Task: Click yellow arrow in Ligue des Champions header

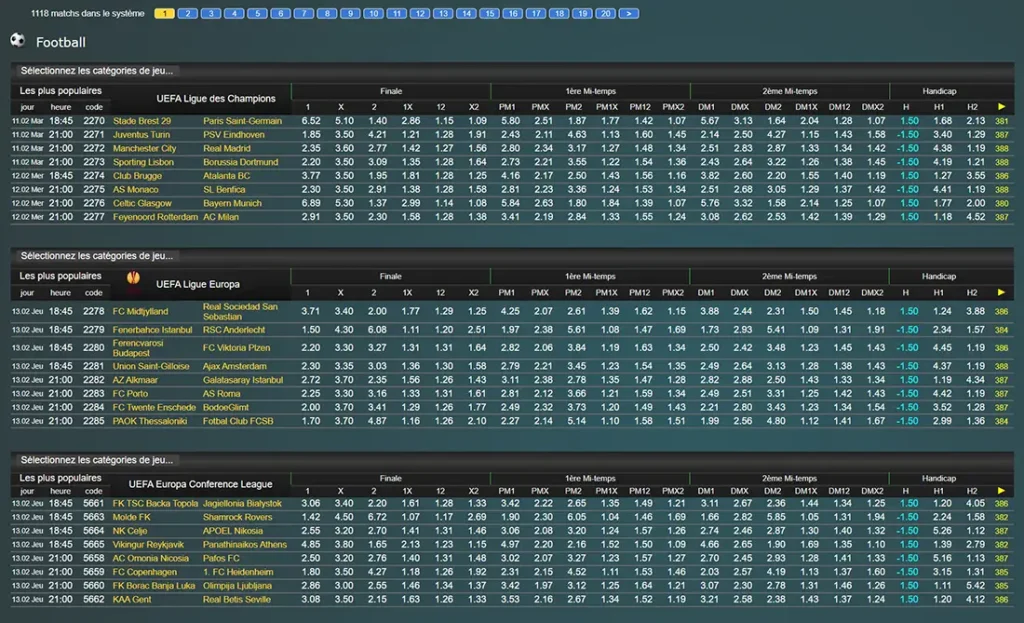Action: pos(1002,107)
